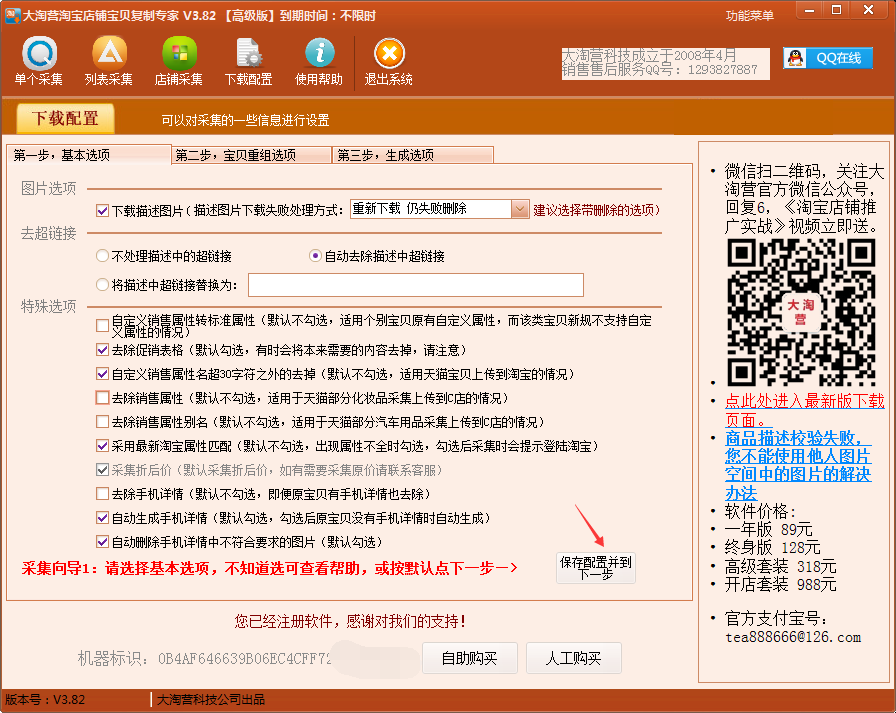Click the 开店套装 988元 price text
Screen dimensions: 896x713
781,584
